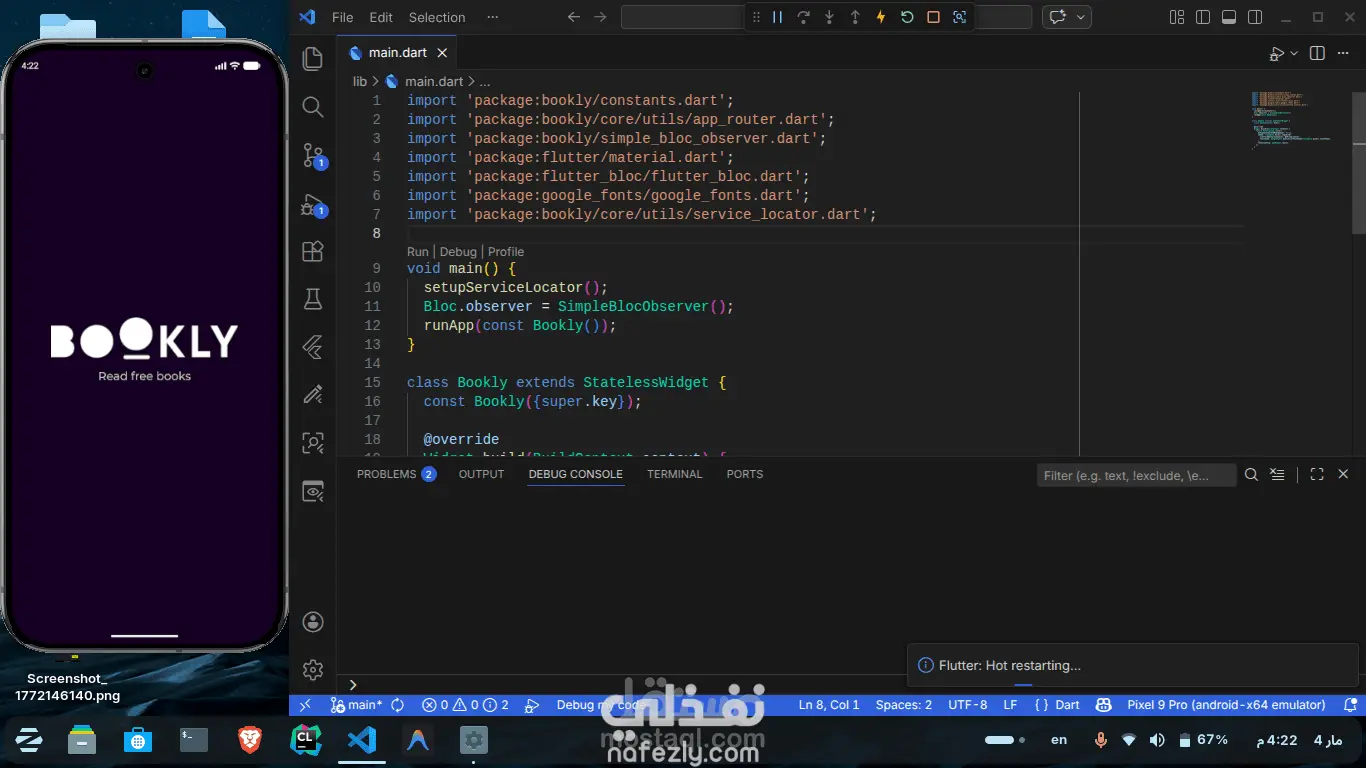Screen dimensions: 1366x768
Task: Click the main* git branch indicator
Action: pyautogui.click(x=356, y=705)
